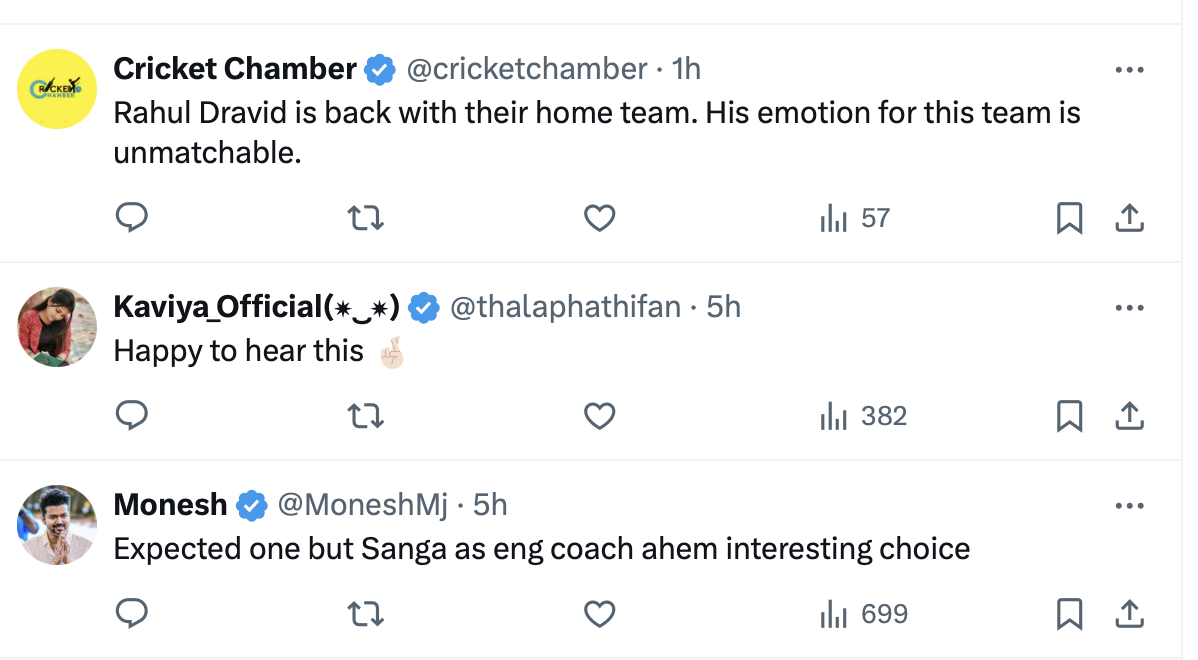The height and width of the screenshot is (660, 1198).
Task: Reply to Monesh's Sanga coach tweet
Action: coord(132,613)
